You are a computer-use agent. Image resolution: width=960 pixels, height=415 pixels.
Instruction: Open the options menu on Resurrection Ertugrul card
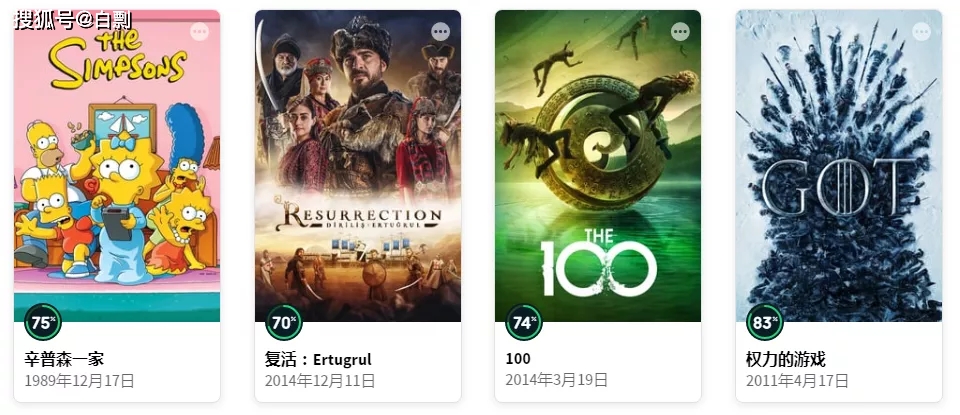pos(440,31)
